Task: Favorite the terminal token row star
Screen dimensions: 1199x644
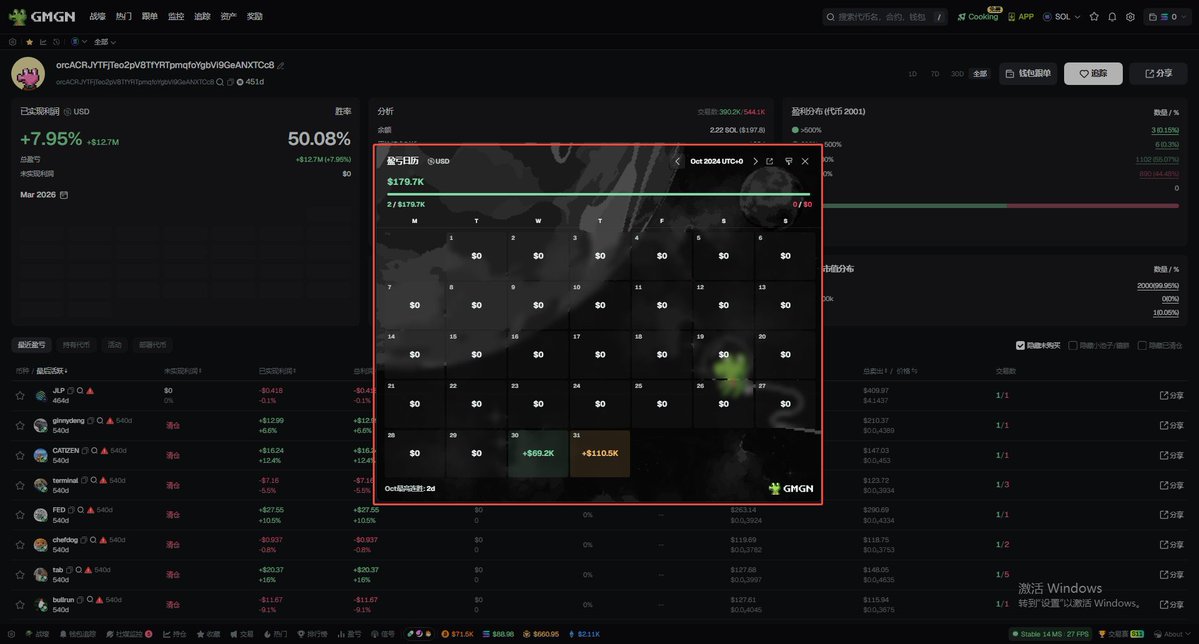Action: tap(20, 485)
